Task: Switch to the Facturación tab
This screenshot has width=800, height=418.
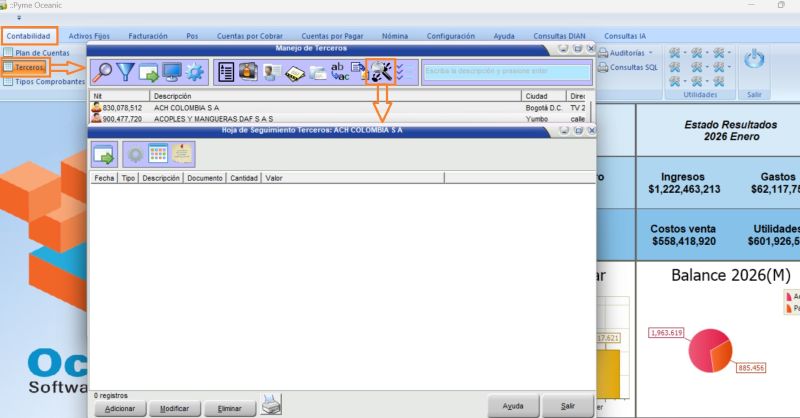Action: coord(148,36)
